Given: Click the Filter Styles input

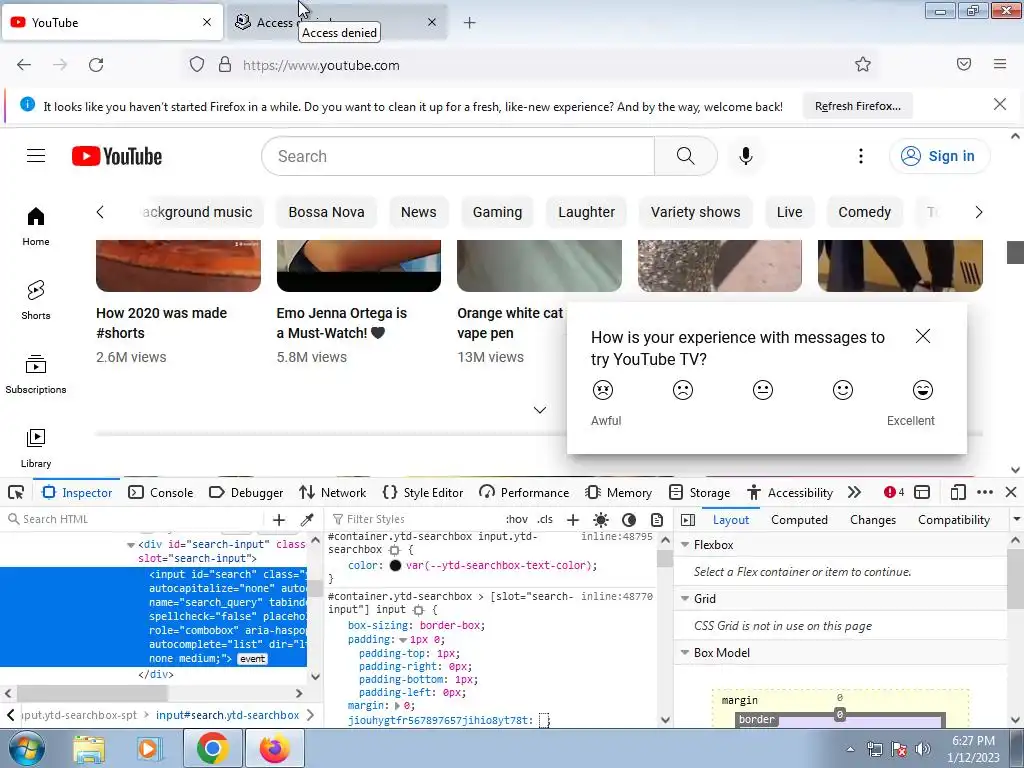Looking at the screenshot, I should (413, 519).
